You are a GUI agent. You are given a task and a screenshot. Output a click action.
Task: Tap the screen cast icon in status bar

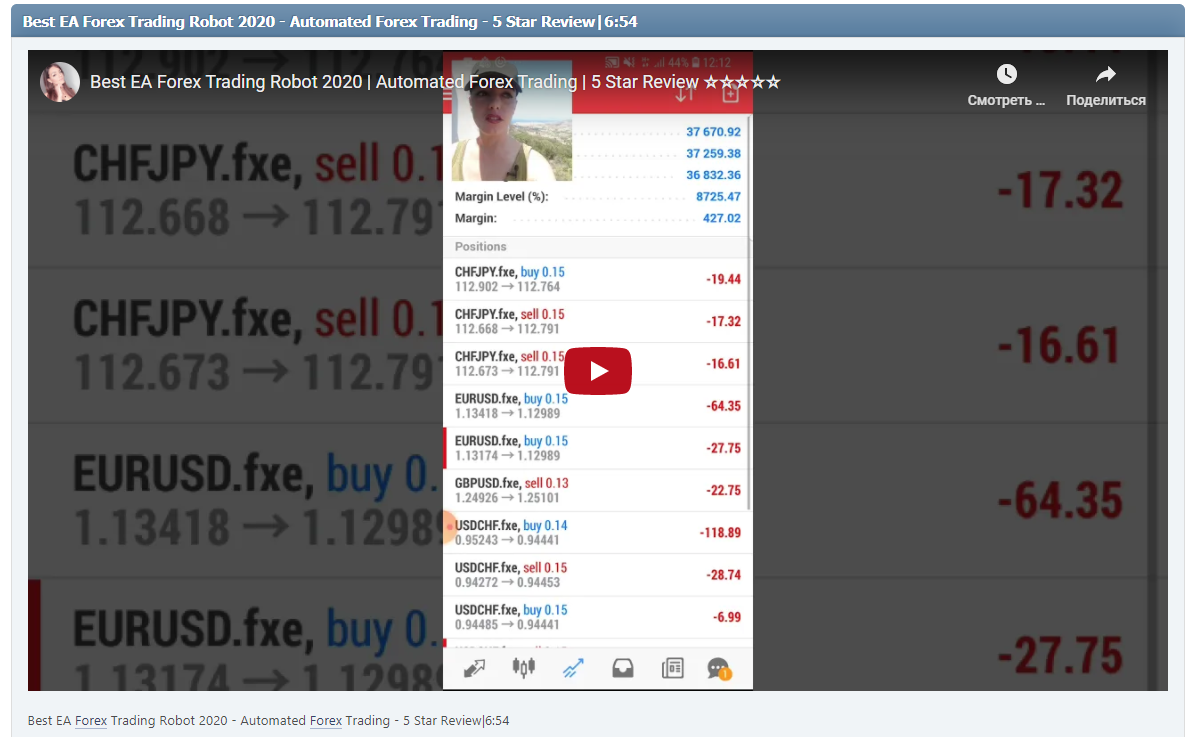(x=611, y=60)
